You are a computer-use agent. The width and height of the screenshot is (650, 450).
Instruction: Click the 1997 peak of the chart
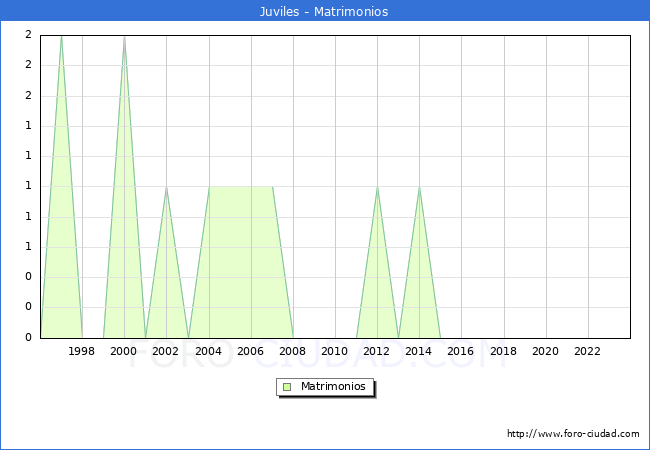click(x=61, y=37)
